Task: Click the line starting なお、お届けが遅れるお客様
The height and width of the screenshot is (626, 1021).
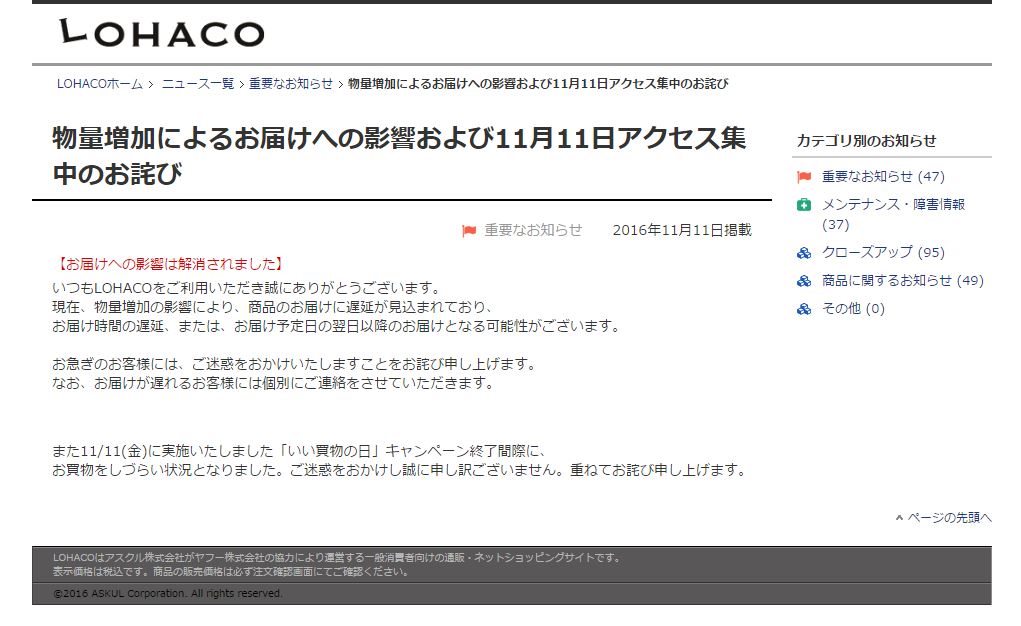Action: (274, 383)
